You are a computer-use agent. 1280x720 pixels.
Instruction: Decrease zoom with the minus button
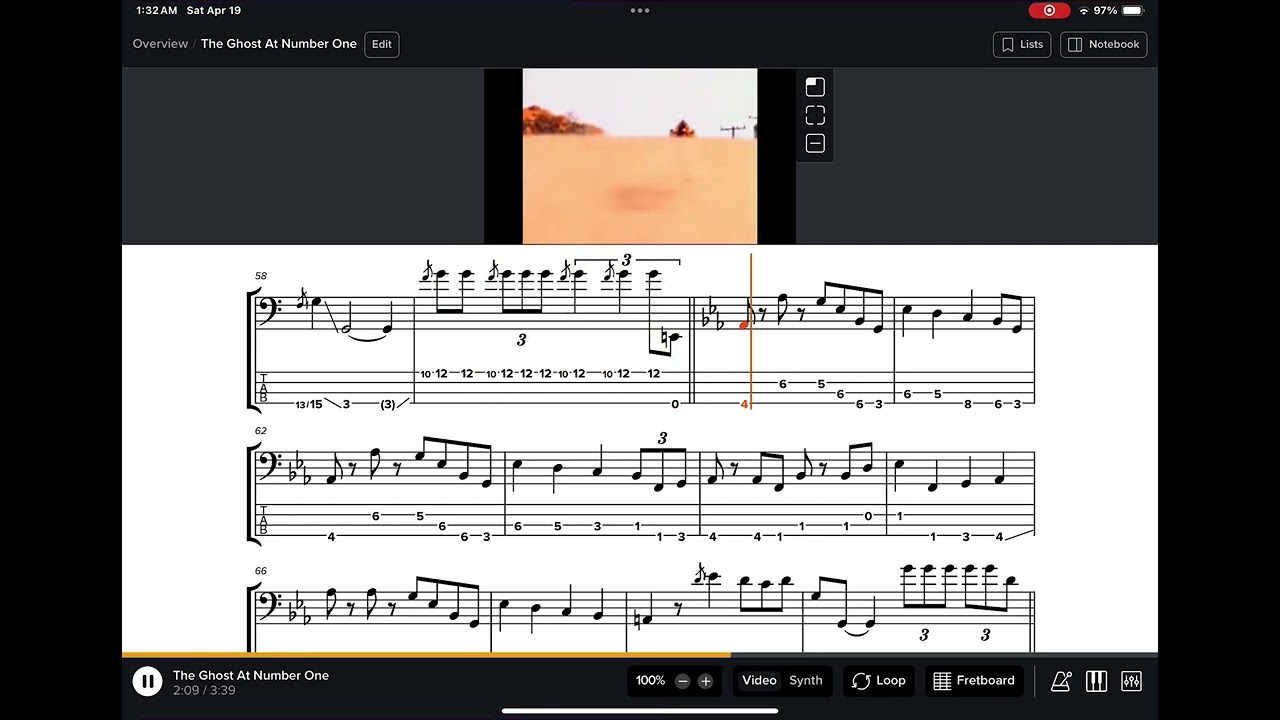pos(682,681)
